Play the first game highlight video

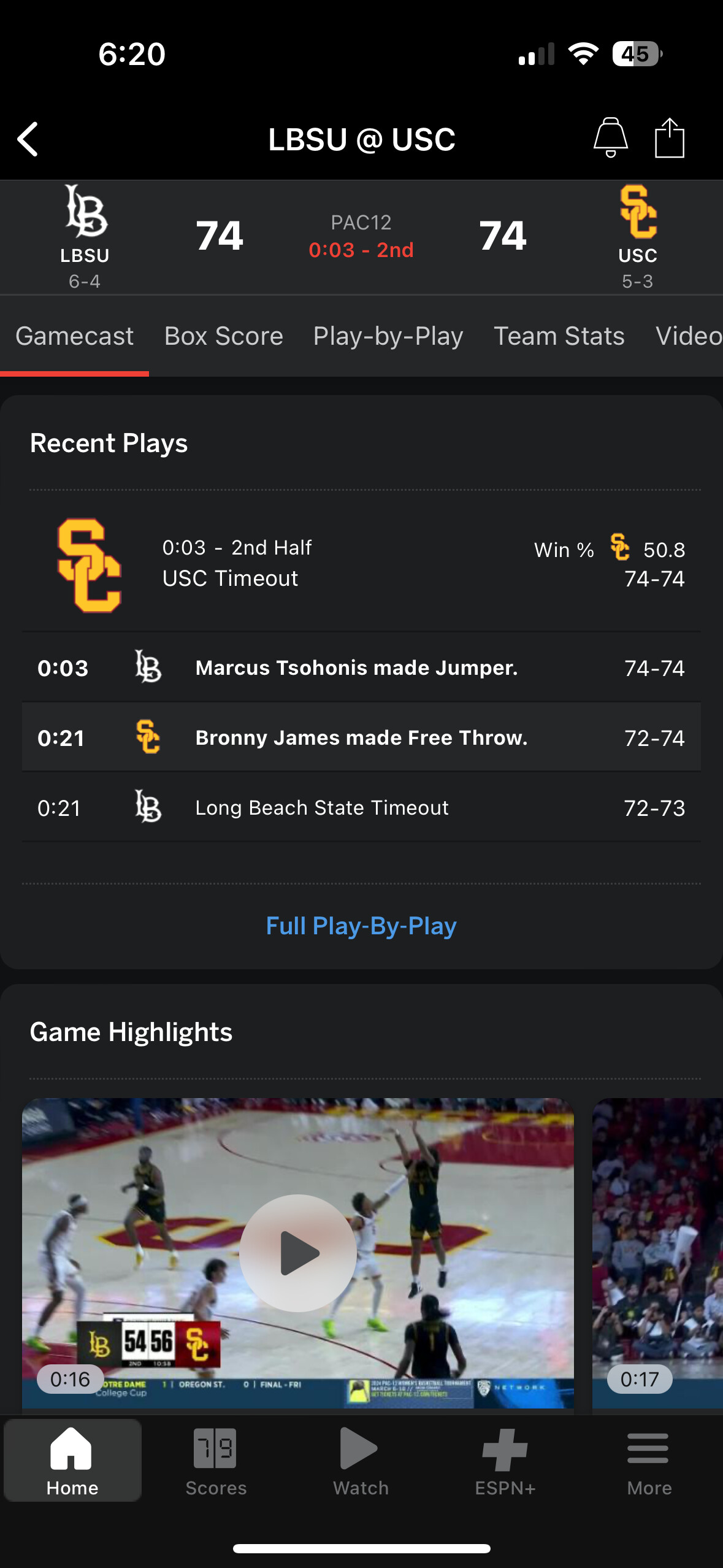pos(298,1253)
